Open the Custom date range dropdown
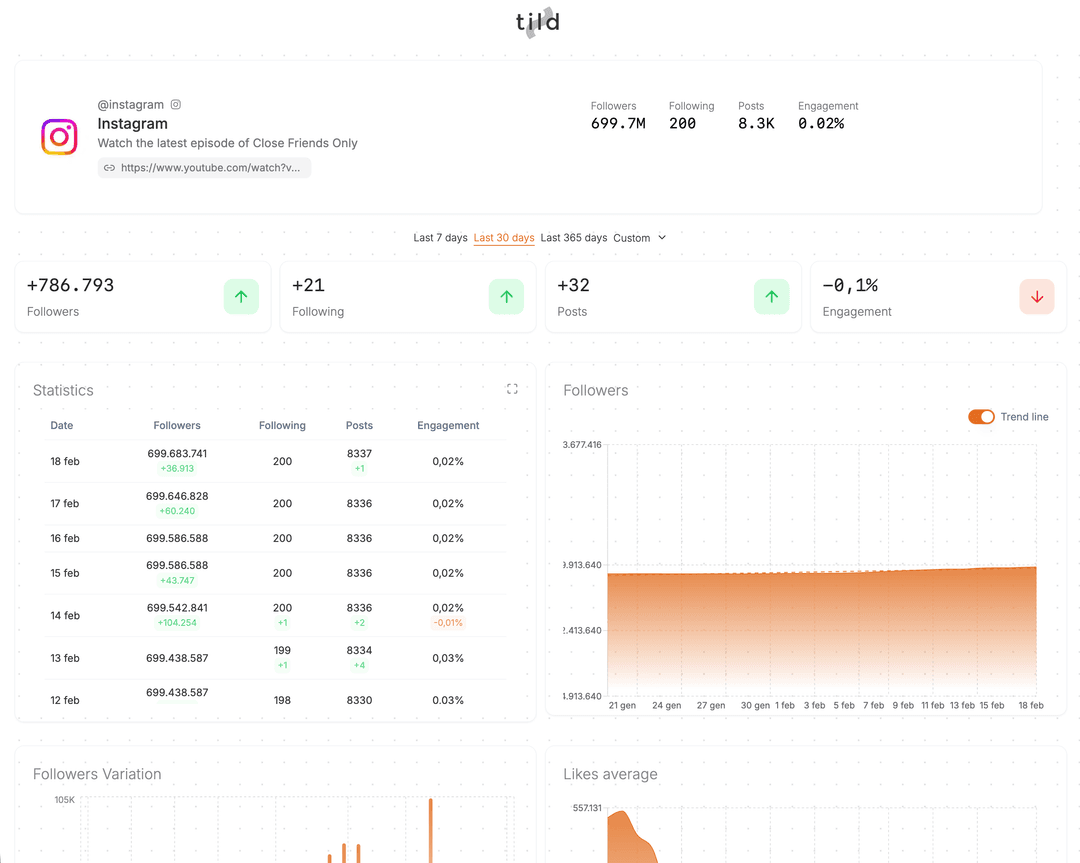The width and height of the screenshot is (1080, 863). tap(639, 238)
